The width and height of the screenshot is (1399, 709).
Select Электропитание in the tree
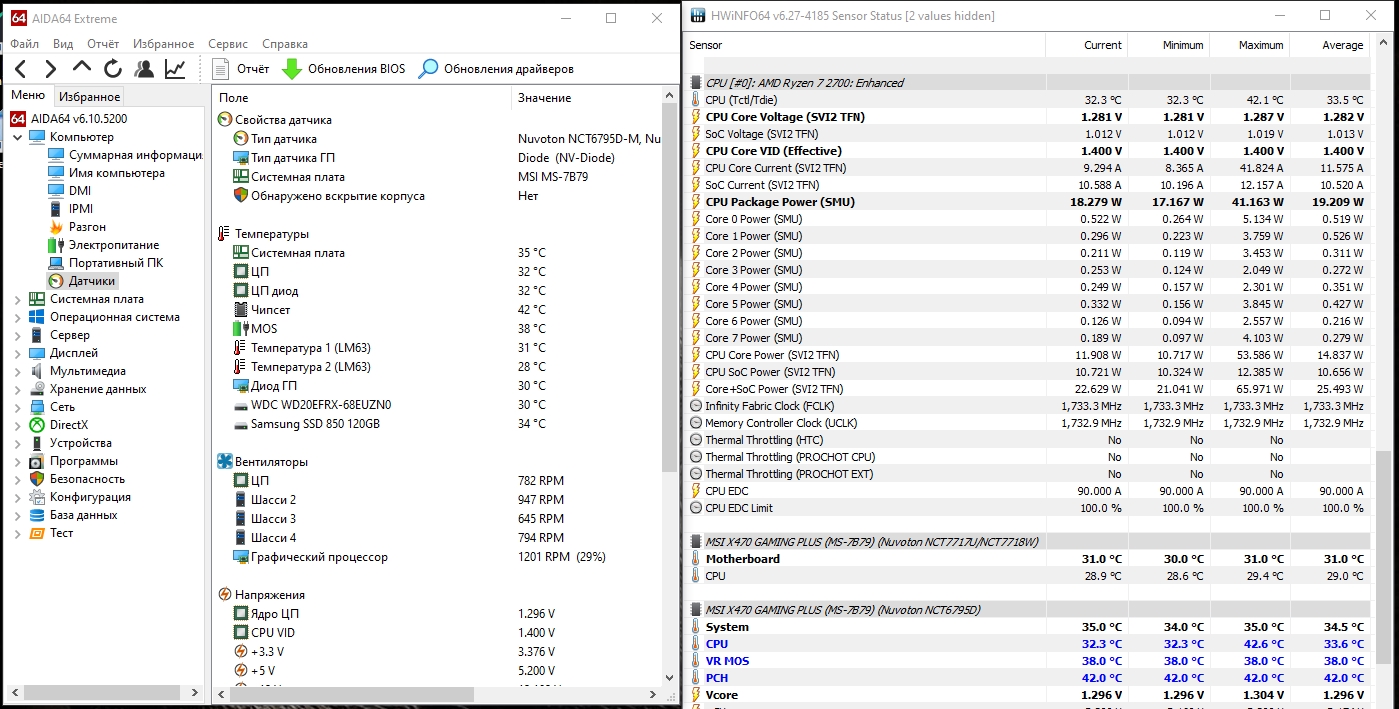(x=113, y=245)
